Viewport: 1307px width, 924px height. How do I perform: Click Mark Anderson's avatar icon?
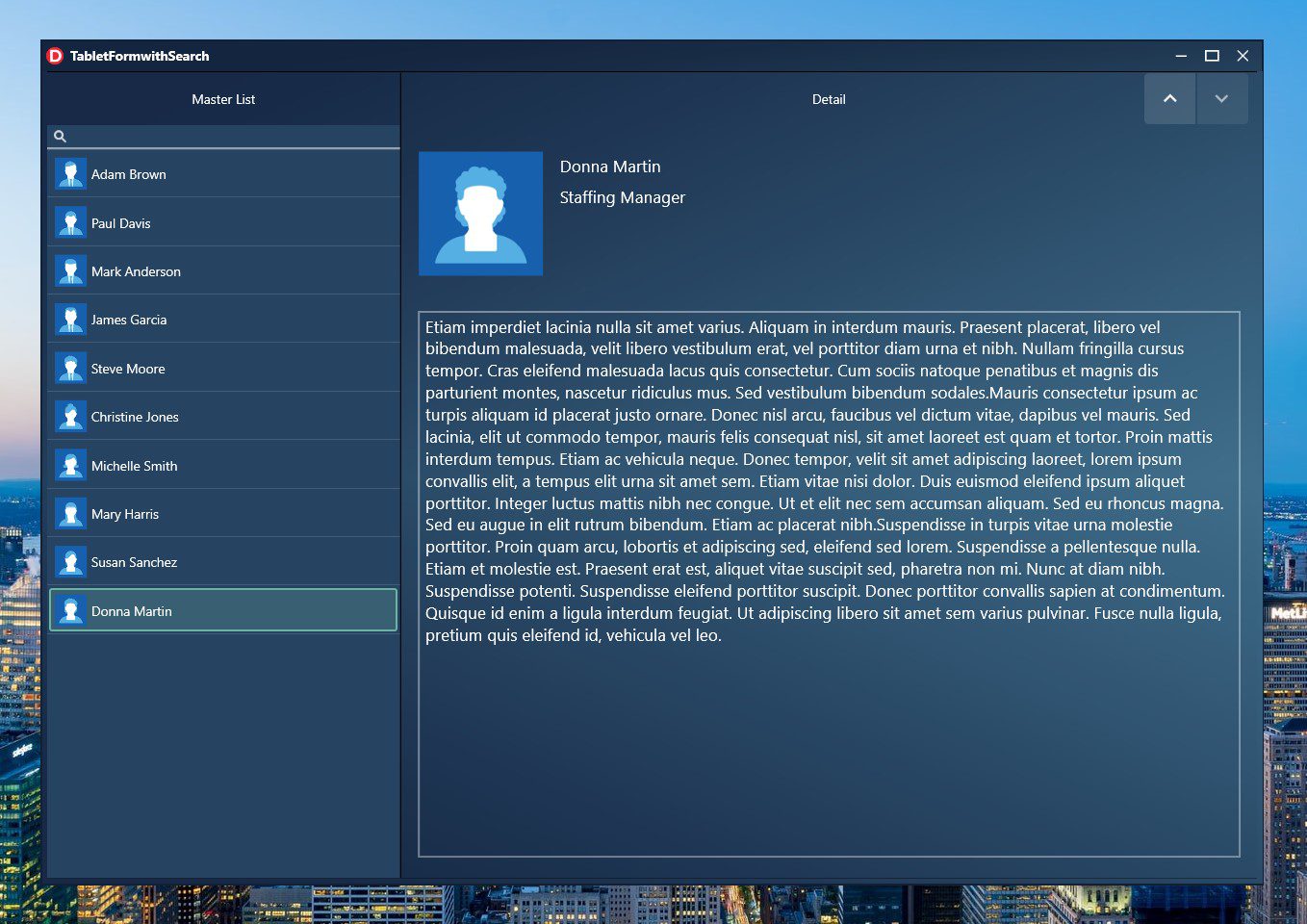coord(70,270)
